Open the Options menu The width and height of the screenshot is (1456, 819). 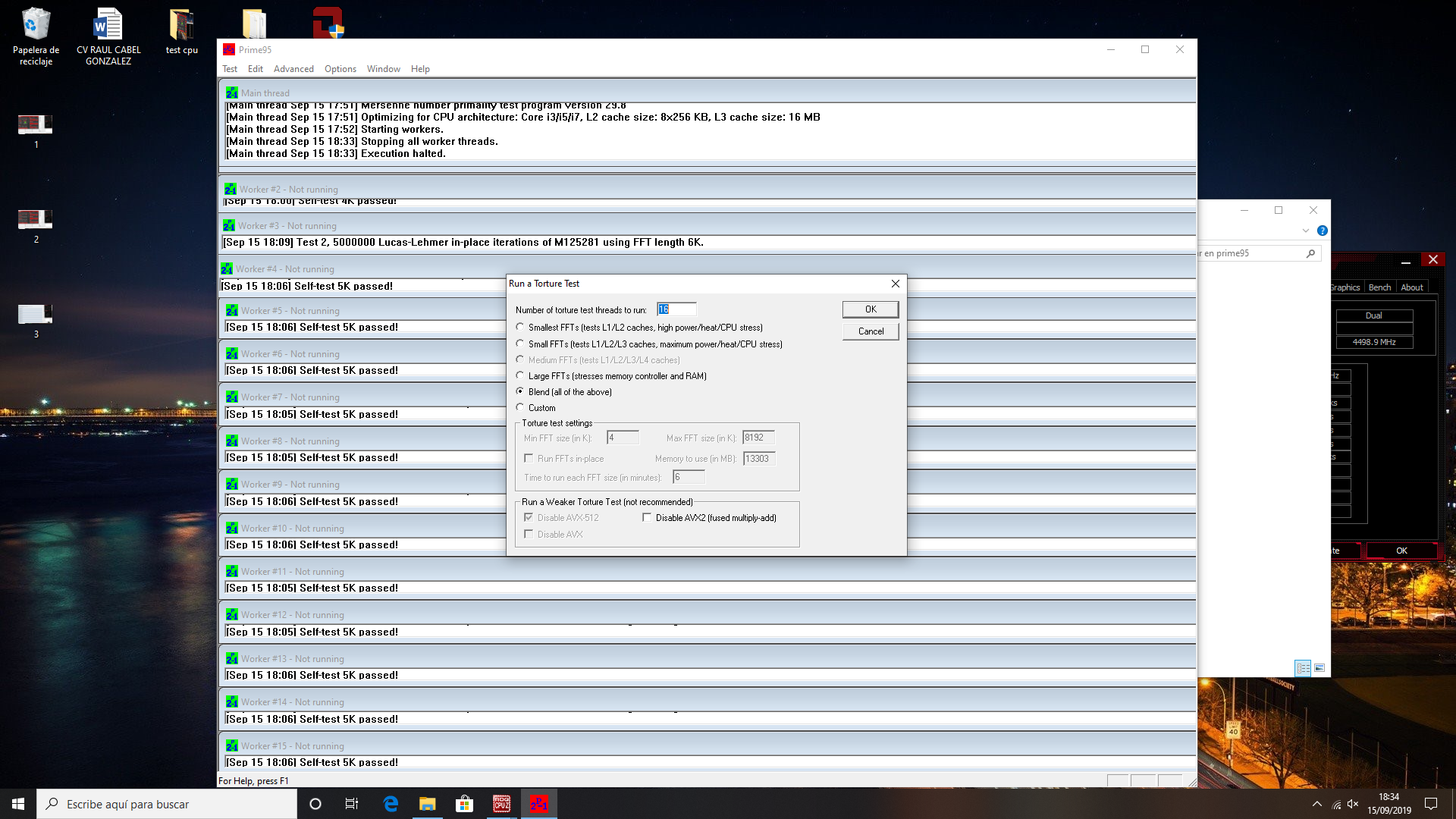pyautogui.click(x=340, y=69)
